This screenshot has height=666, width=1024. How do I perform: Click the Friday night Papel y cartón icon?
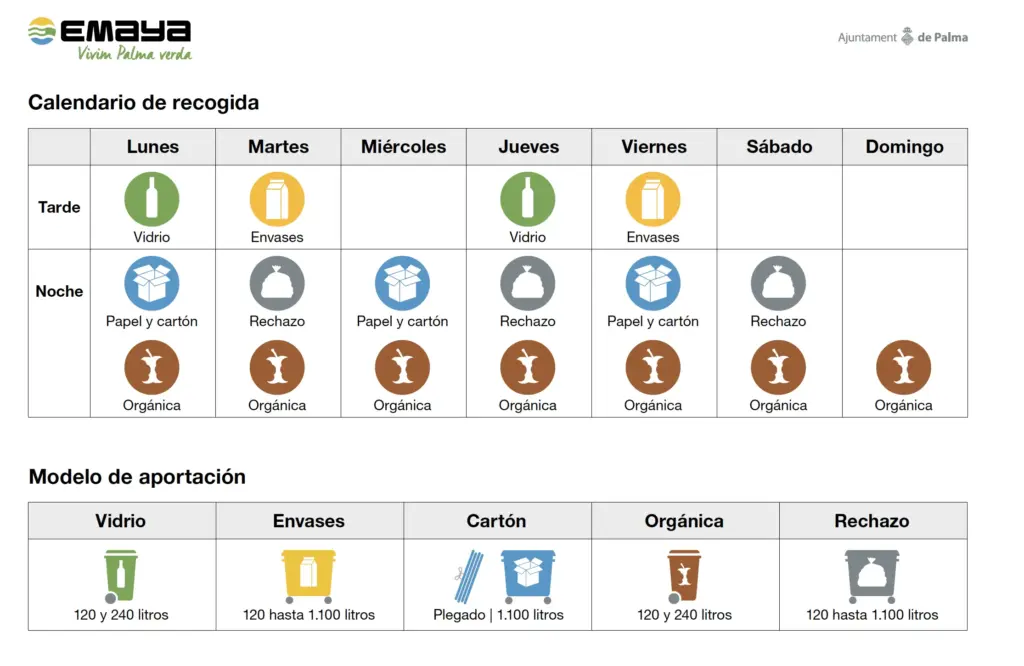[x=653, y=283]
